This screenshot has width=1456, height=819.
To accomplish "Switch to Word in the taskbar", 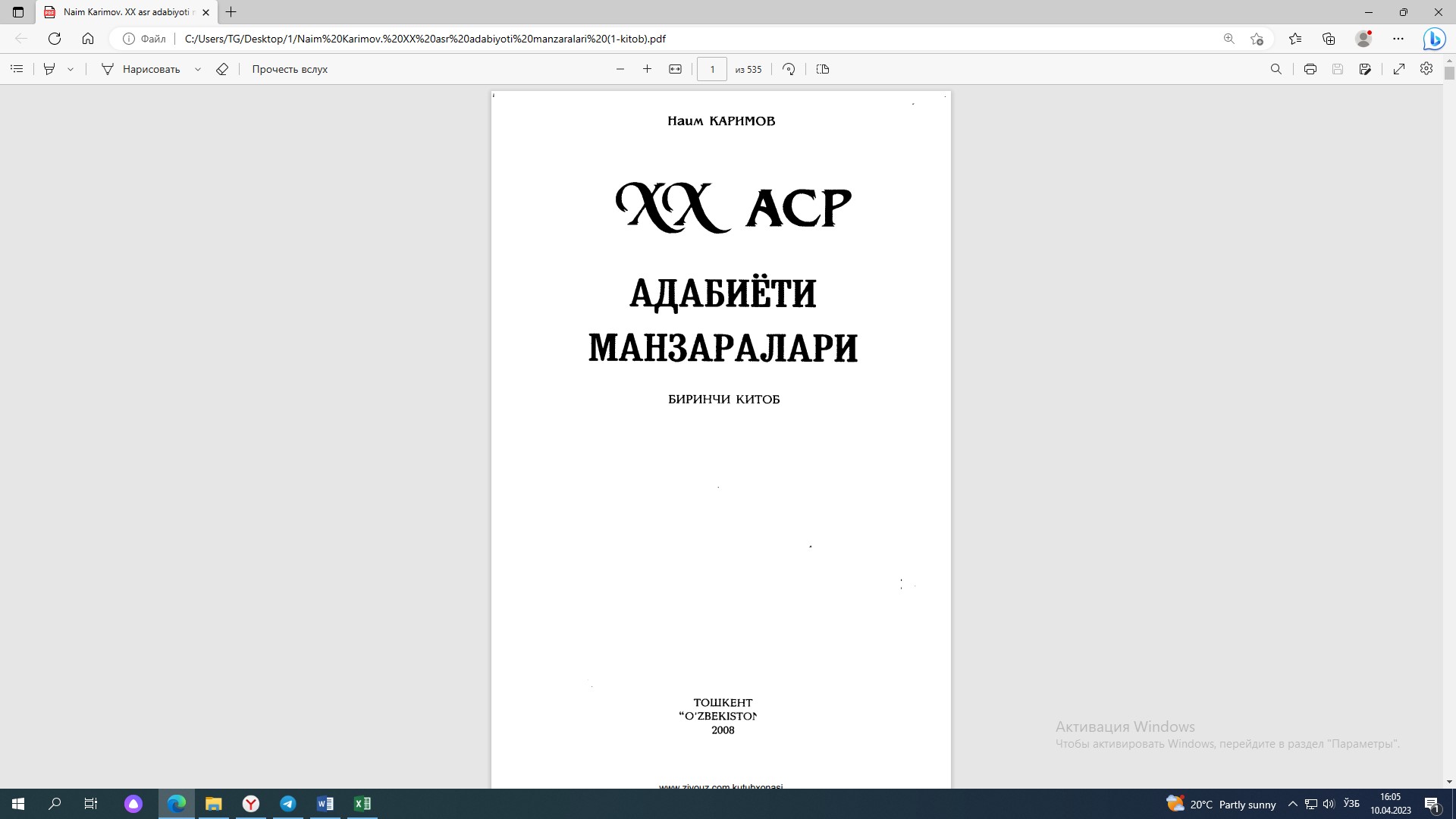I will pyautogui.click(x=325, y=804).
